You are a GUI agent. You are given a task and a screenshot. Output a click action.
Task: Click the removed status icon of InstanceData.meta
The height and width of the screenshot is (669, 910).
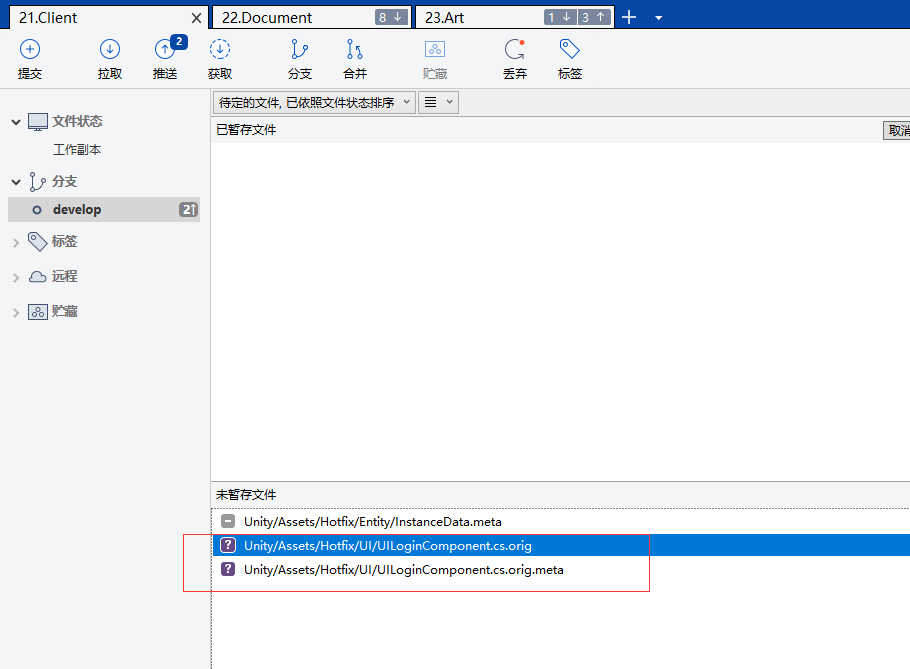pyautogui.click(x=228, y=521)
